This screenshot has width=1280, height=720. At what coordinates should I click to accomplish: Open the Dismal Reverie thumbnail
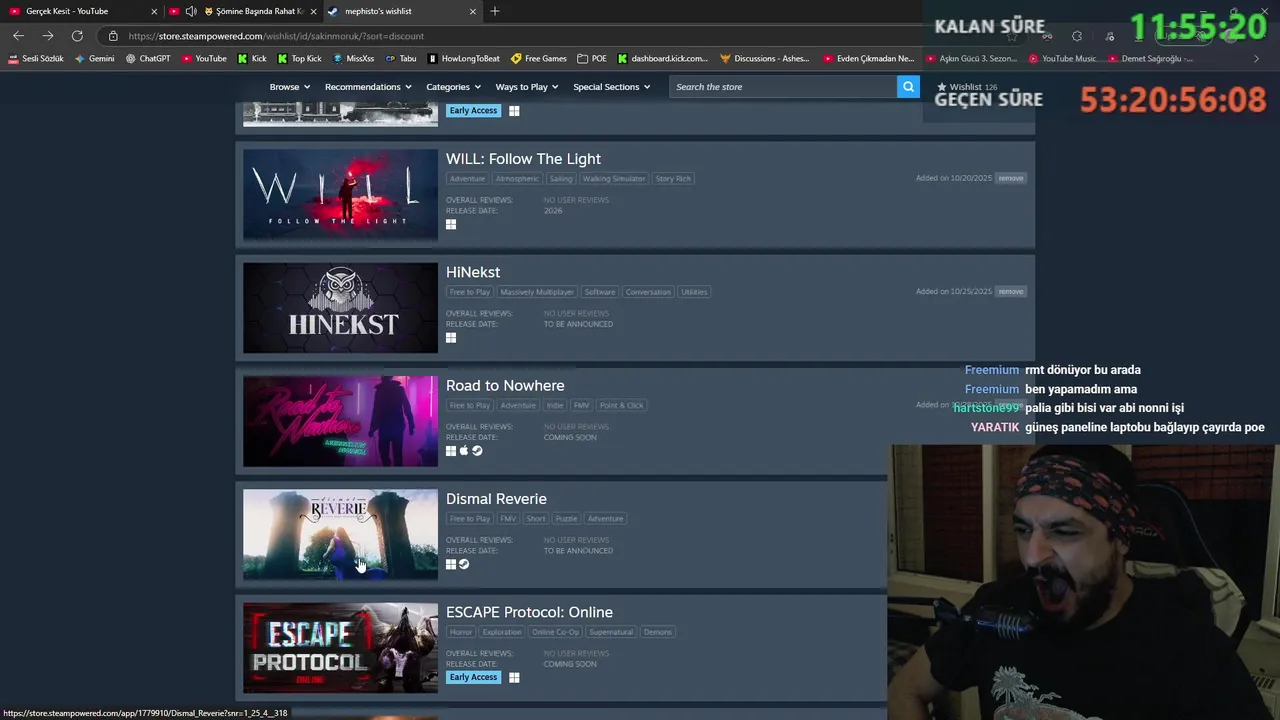[340, 534]
